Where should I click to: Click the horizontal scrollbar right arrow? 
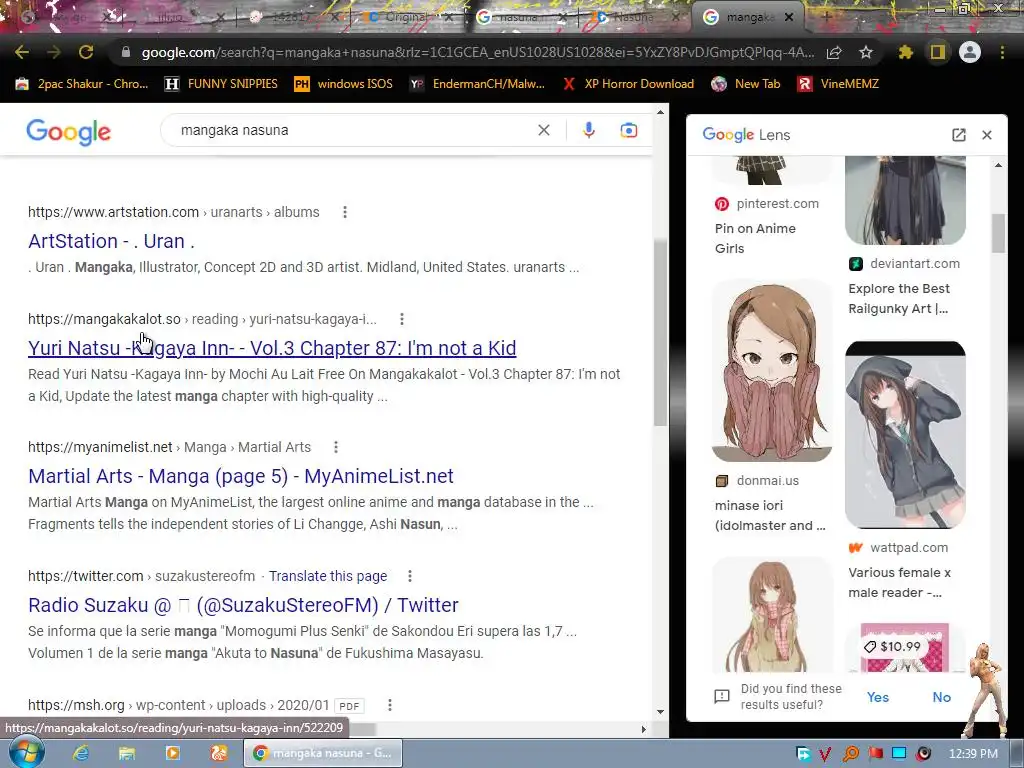[643, 729]
